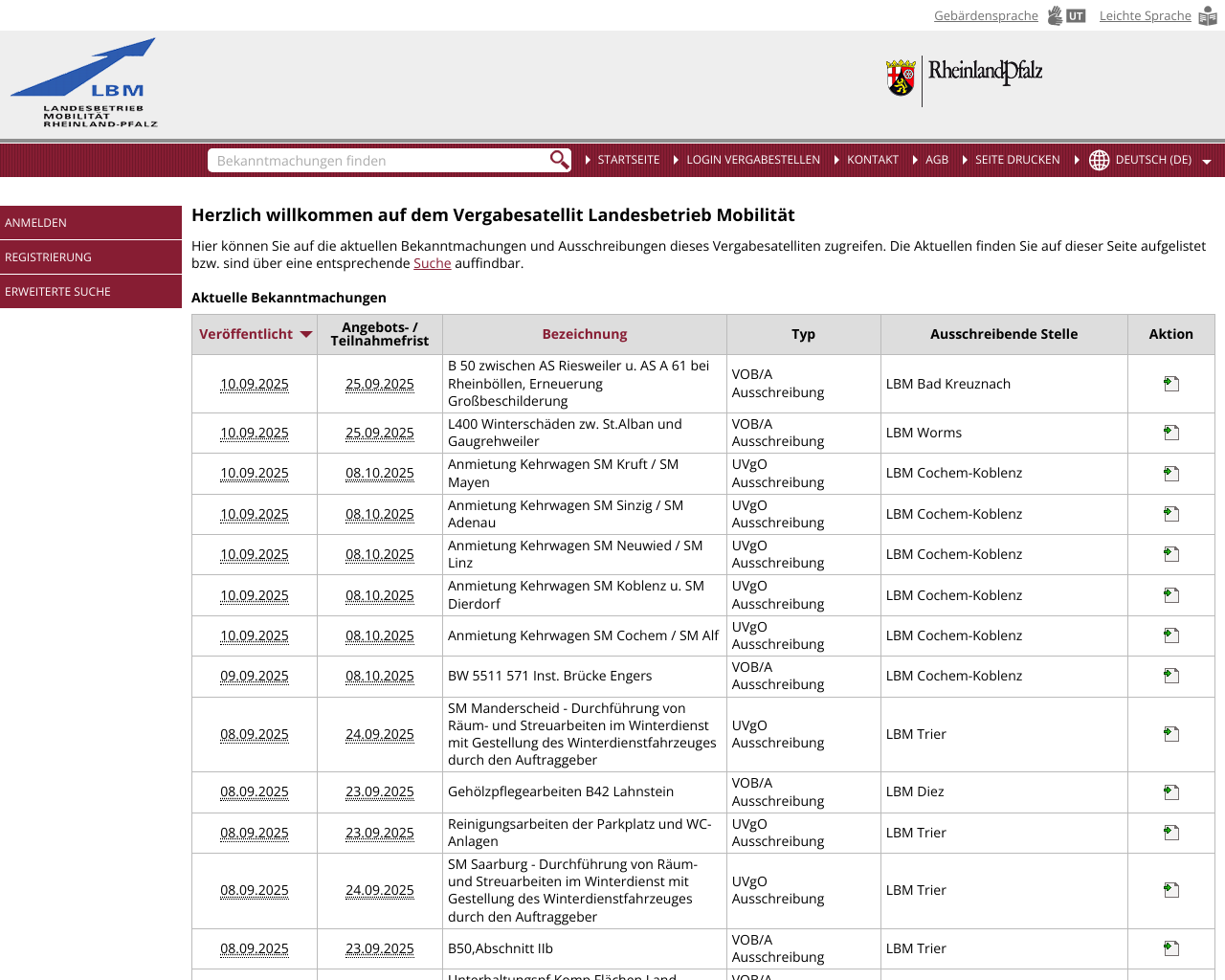
Task: Click 24.09.2025 deadline in SM Manderscheid row
Action: 380,734
